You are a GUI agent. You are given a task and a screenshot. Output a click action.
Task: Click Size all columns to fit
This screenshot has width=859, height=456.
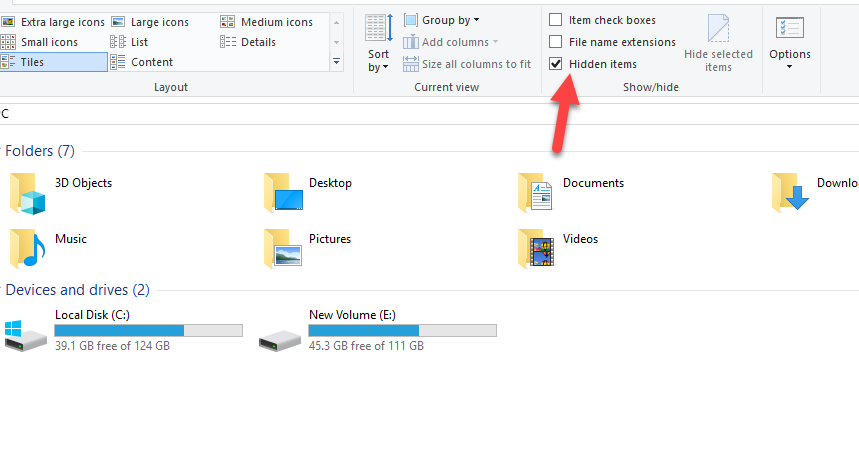467,64
